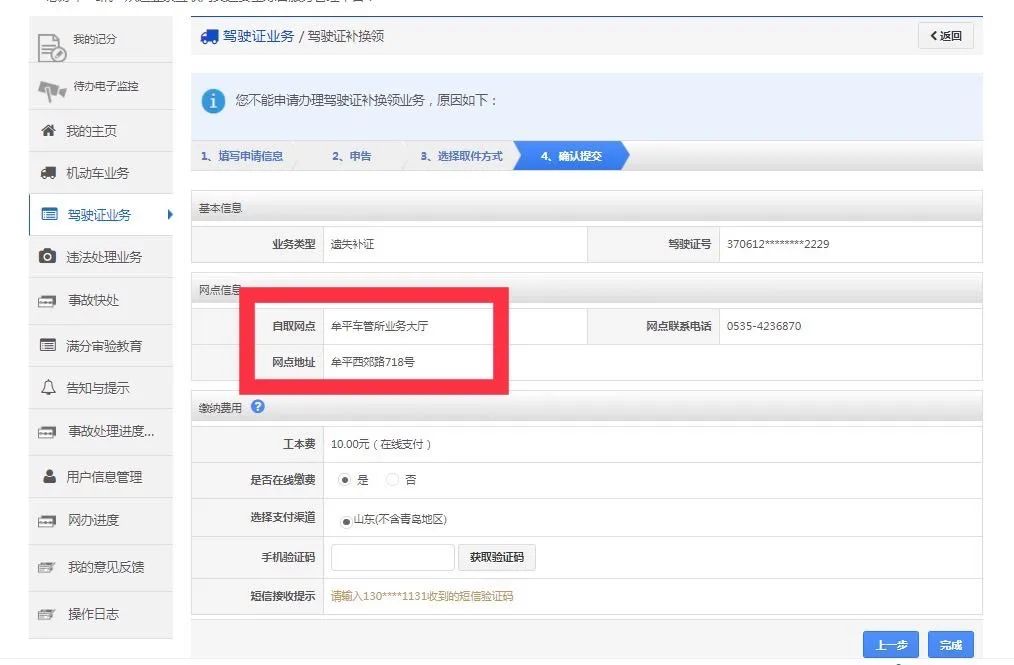1014x665 pixels.
Task: Click the user icon for 用户信息管理
Action: click(x=49, y=477)
